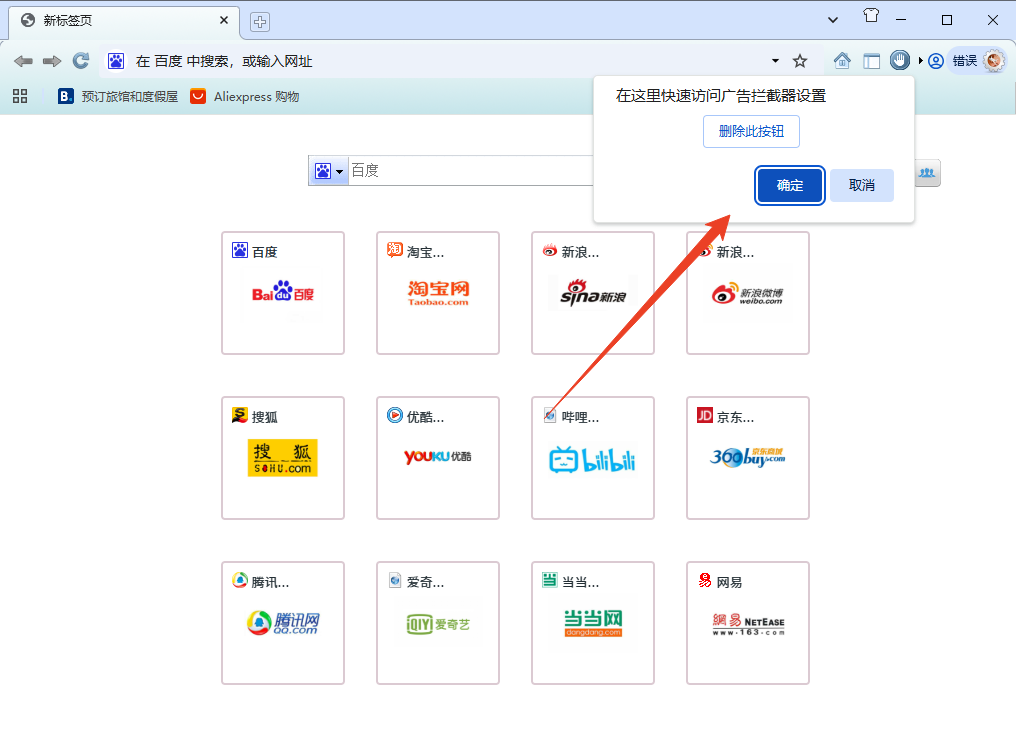
Task: Click the gear icon next to 错误
Action: click(993, 60)
